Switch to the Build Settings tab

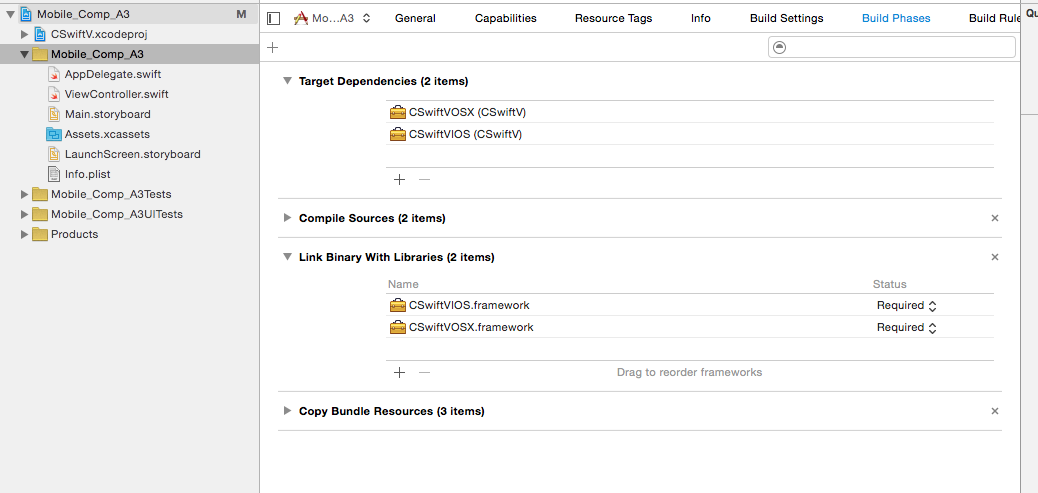click(x=786, y=19)
